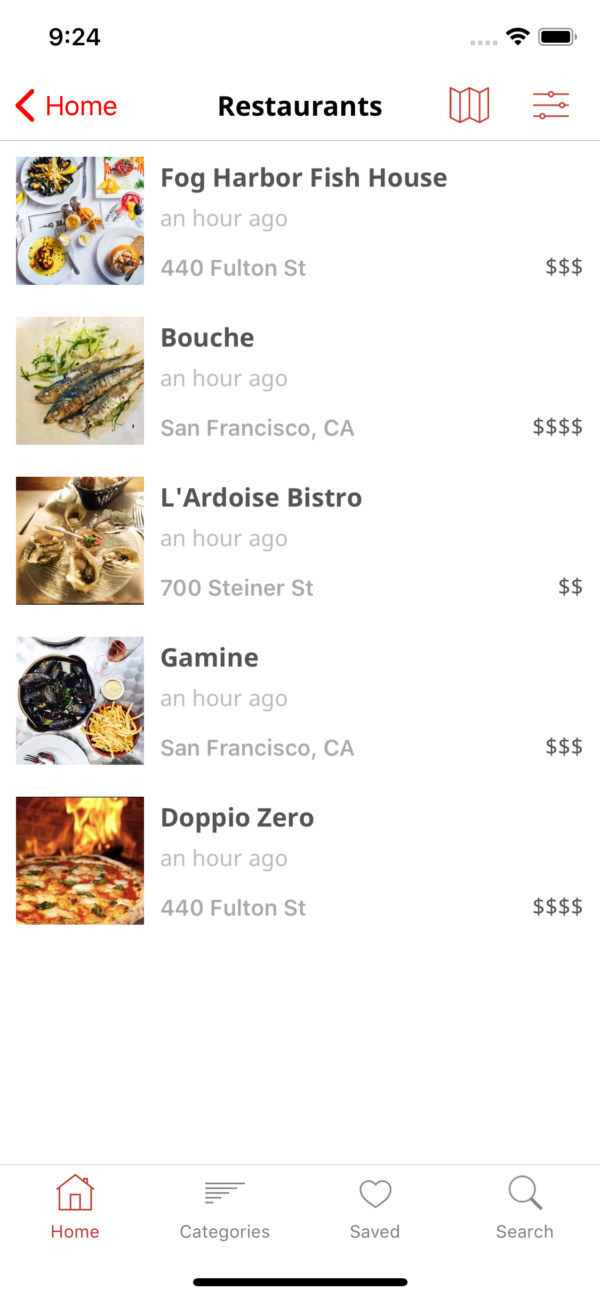Tap the red back chevron arrow

tap(23, 105)
